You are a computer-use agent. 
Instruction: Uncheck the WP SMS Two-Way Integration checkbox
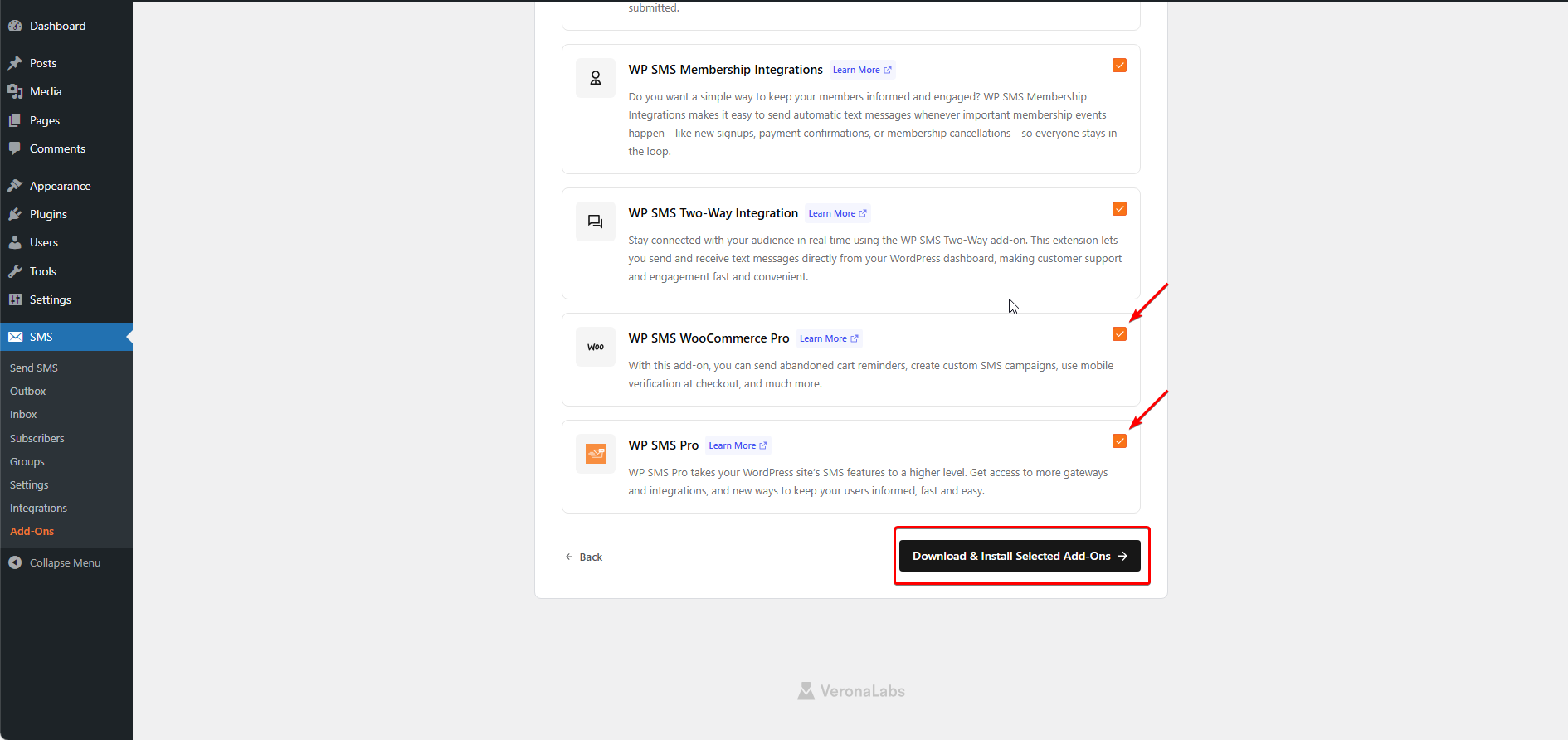[1119, 209]
